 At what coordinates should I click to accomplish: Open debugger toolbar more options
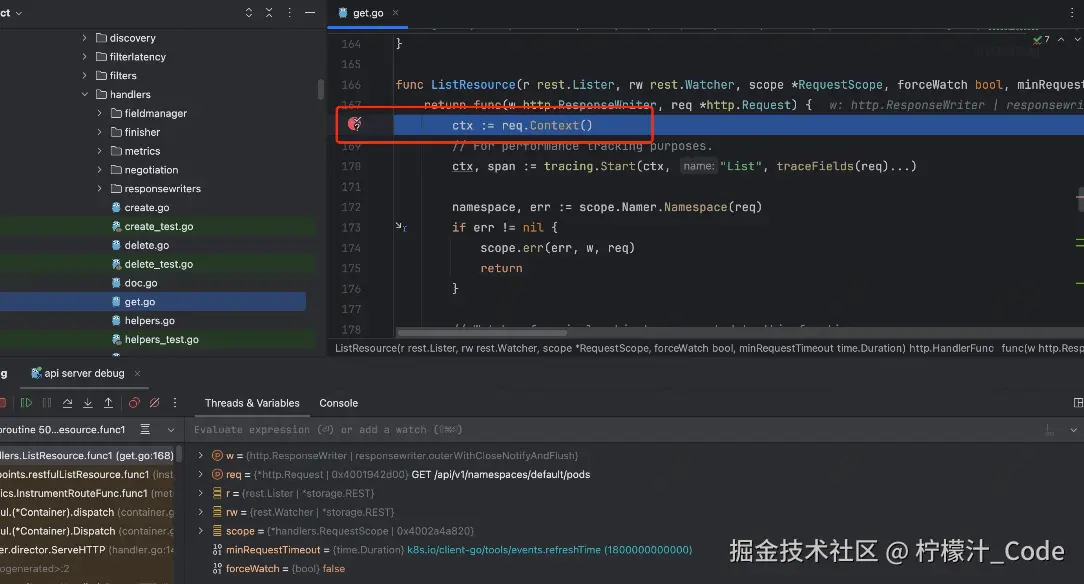point(175,403)
